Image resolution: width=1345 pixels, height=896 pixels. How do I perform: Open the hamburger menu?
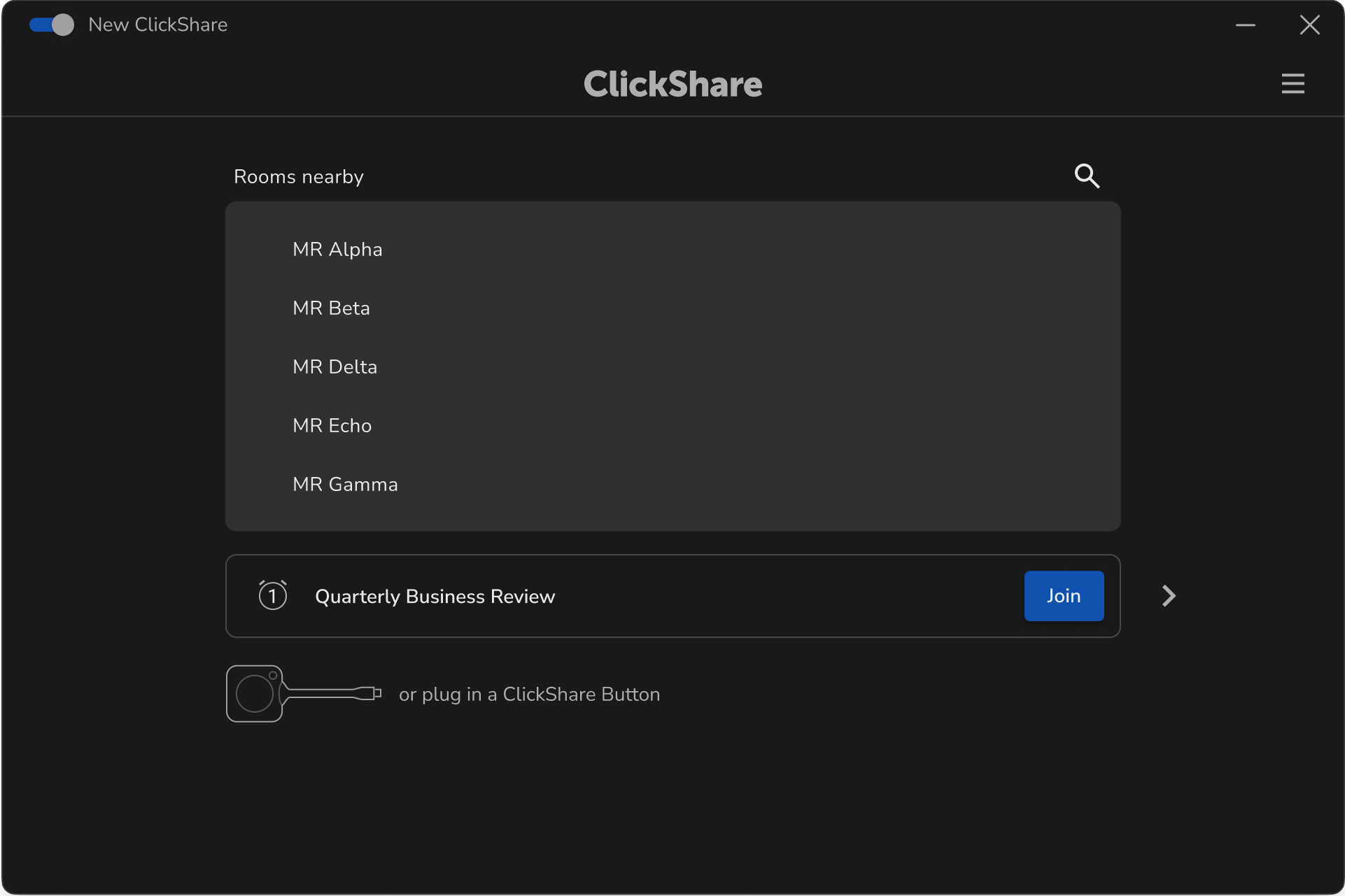tap(1293, 84)
